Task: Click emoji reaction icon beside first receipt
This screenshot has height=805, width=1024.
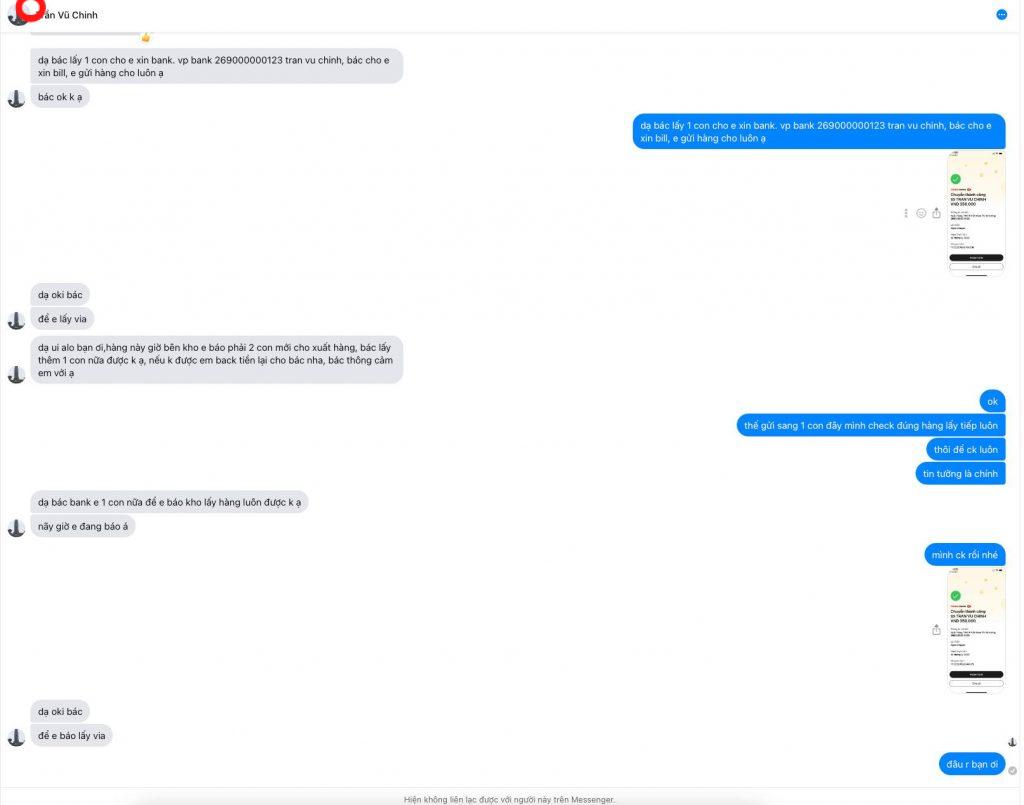Action: pos(921,213)
